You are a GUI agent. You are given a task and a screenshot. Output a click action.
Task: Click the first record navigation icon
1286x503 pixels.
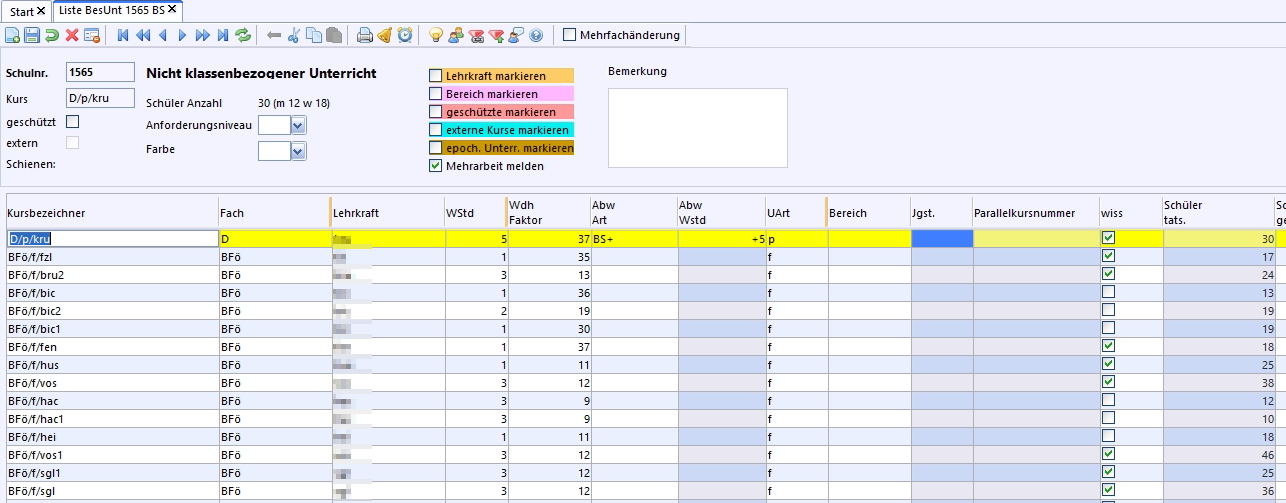123,35
